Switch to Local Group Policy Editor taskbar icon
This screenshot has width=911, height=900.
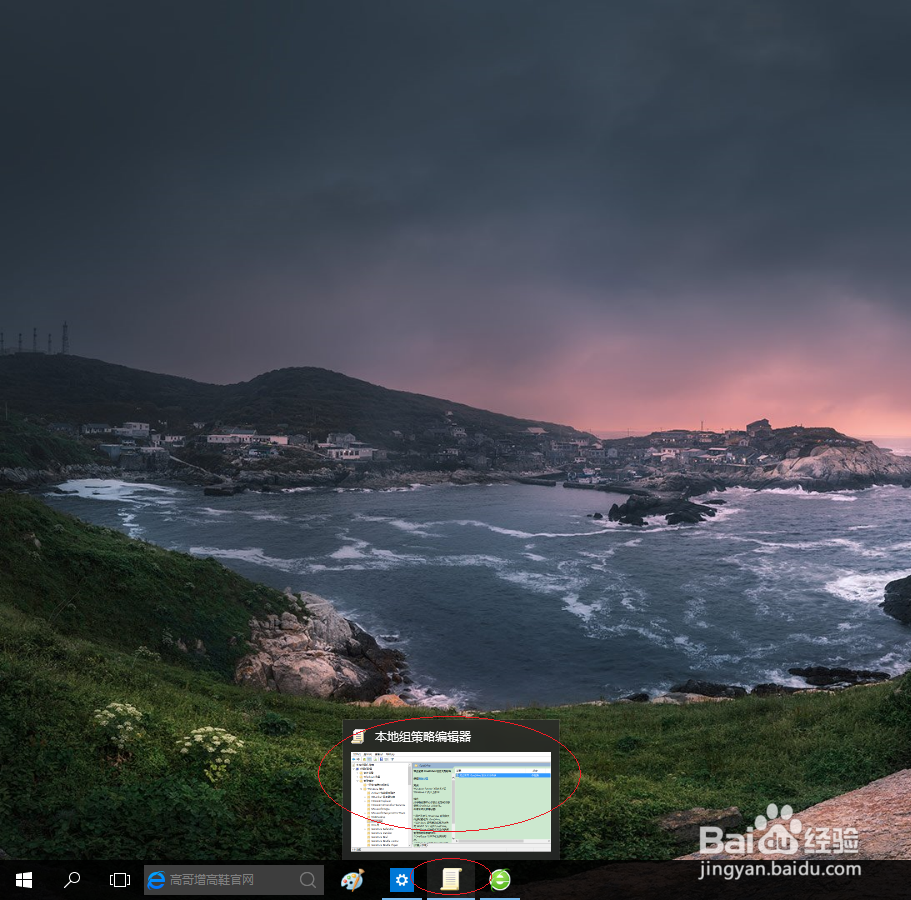tap(451, 880)
